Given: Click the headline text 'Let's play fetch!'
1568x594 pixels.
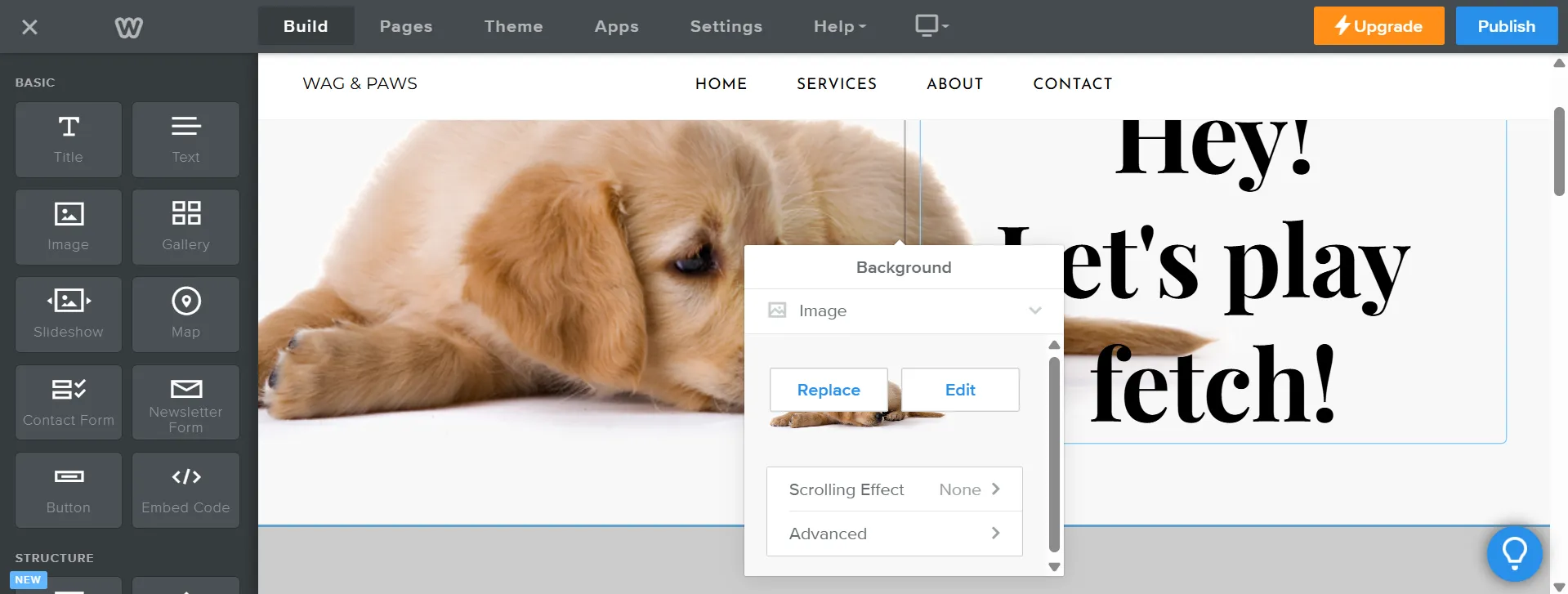Looking at the screenshot, I should click(1209, 325).
